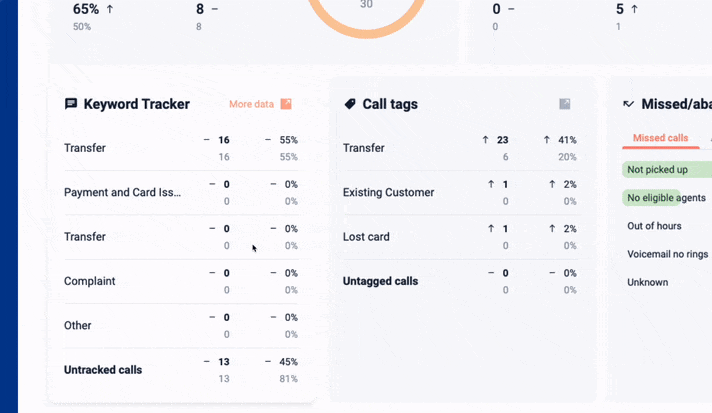Switch to the Missed calls tab
This screenshot has width=712, height=413.
point(660,138)
